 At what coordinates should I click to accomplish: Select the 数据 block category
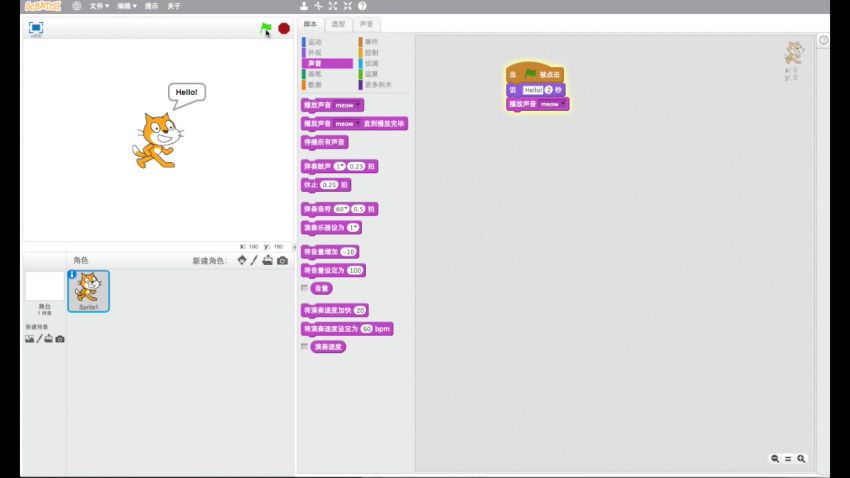click(x=327, y=85)
